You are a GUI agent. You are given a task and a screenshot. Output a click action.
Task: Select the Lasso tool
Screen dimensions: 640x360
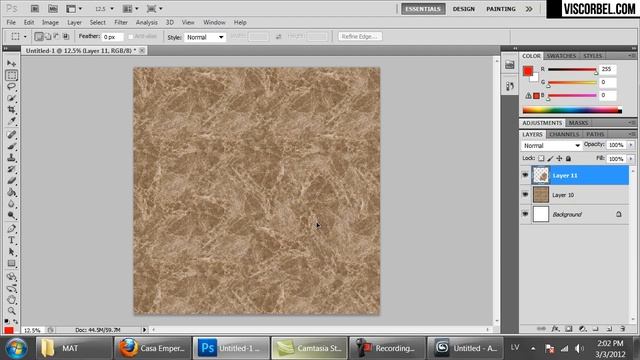point(11,87)
